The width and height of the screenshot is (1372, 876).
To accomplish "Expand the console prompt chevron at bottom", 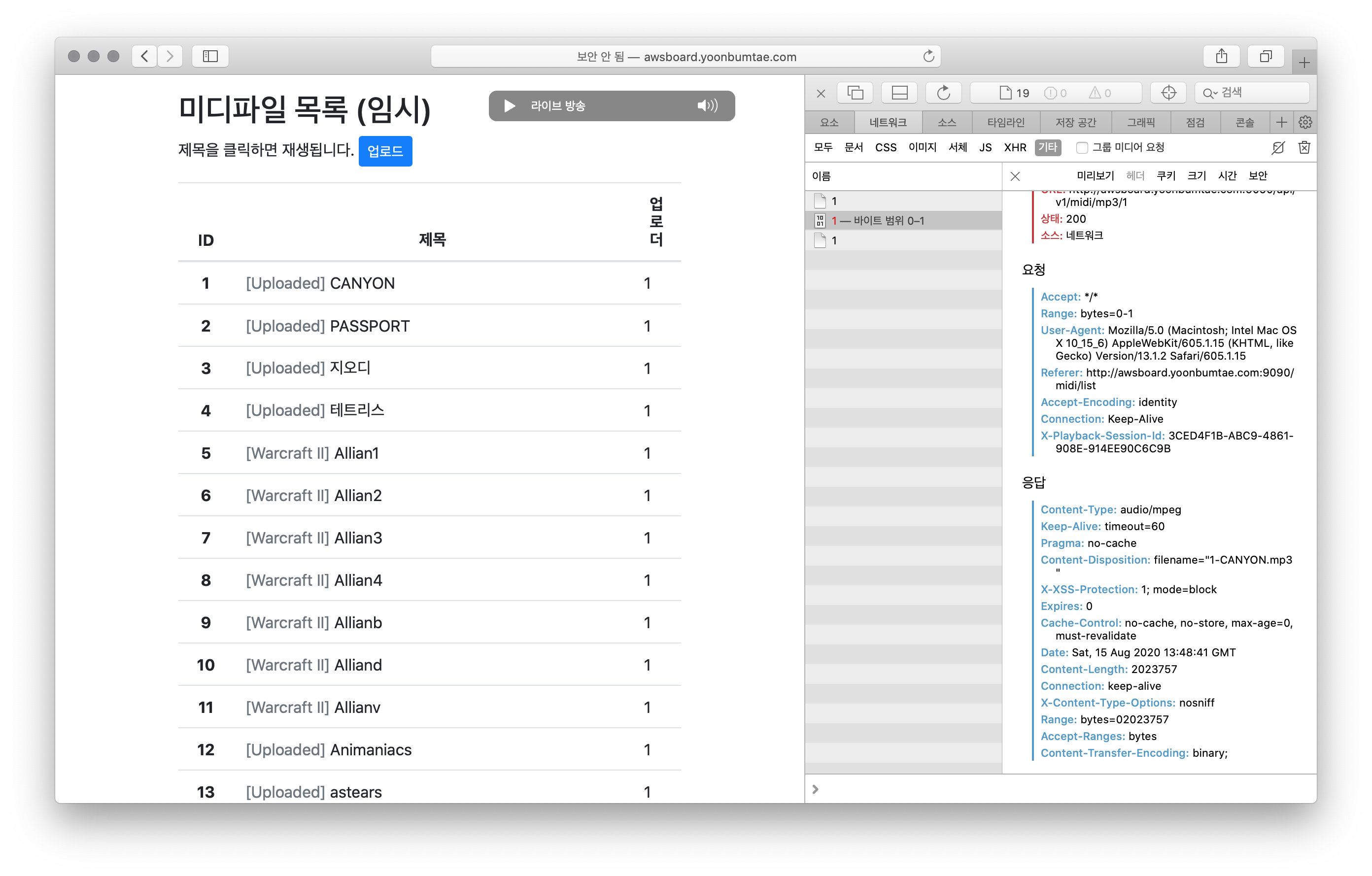I will pyautogui.click(x=815, y=789).
